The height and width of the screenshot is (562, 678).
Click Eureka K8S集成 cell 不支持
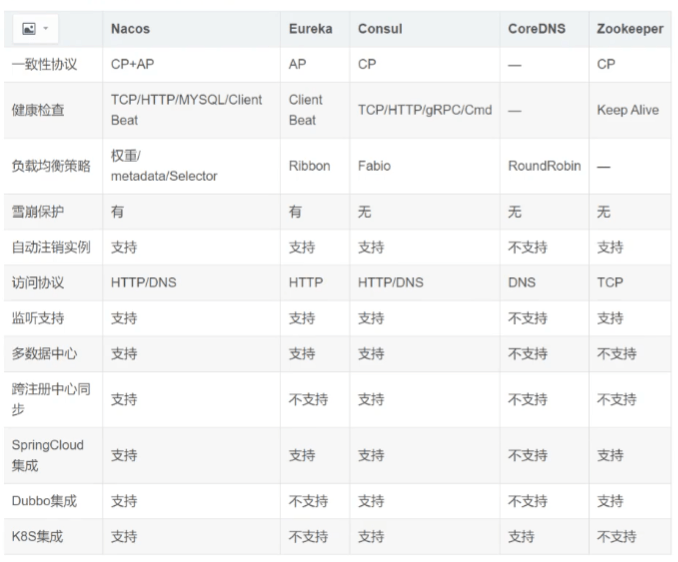308,536
